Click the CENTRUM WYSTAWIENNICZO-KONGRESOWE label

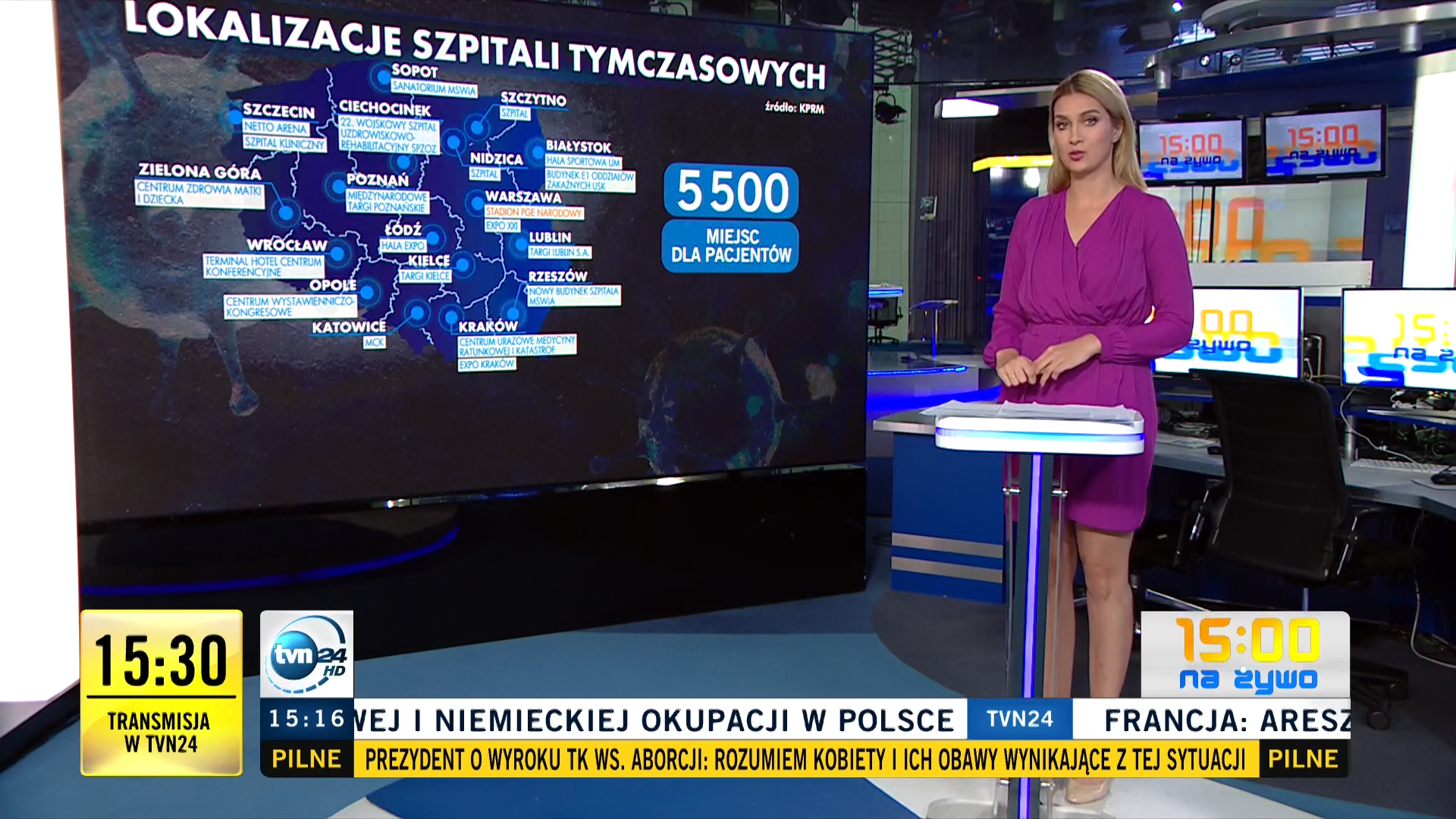point(290,306)
